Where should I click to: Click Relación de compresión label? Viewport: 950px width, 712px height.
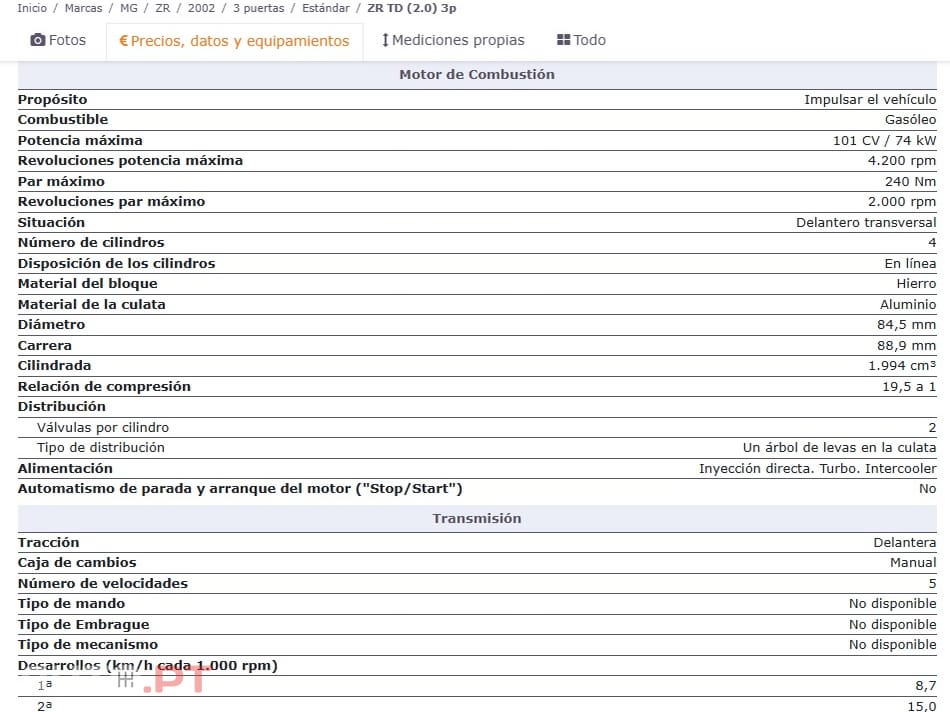104,387
